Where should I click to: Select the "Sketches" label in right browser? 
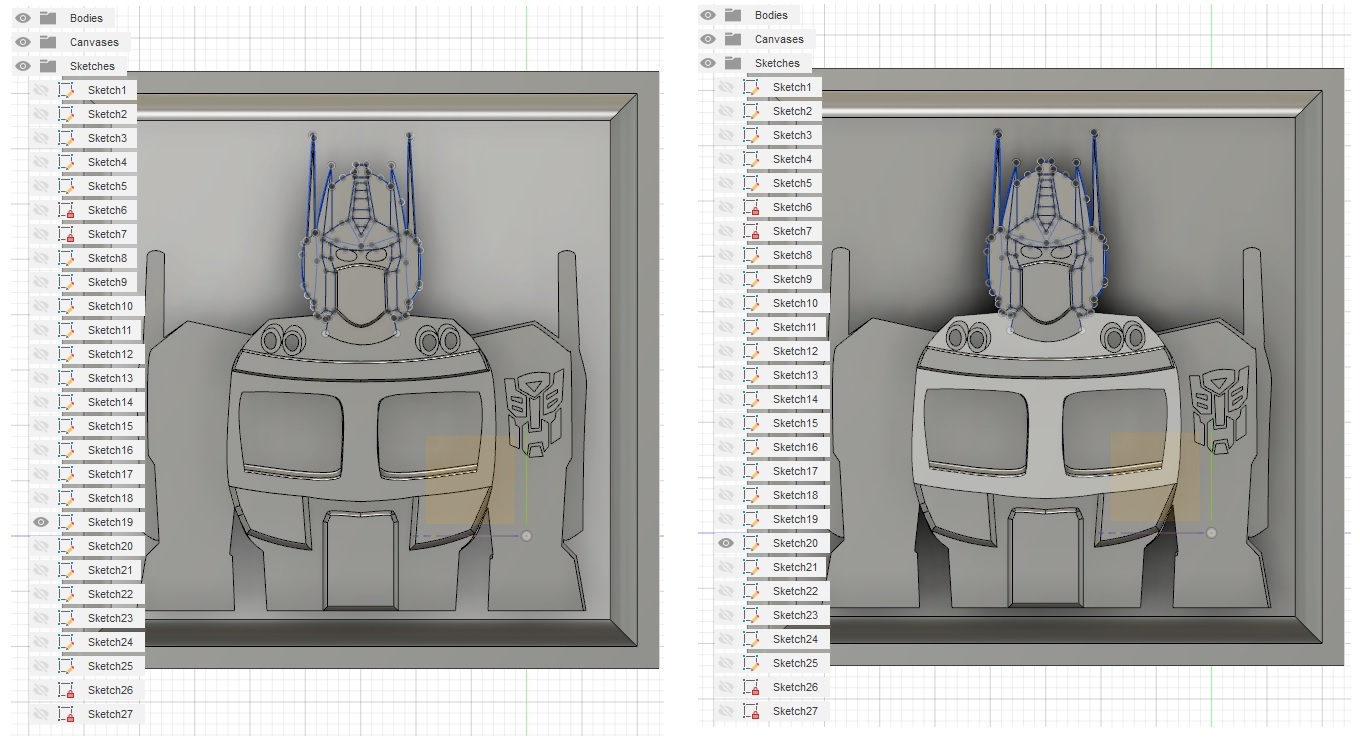(777, 63)
